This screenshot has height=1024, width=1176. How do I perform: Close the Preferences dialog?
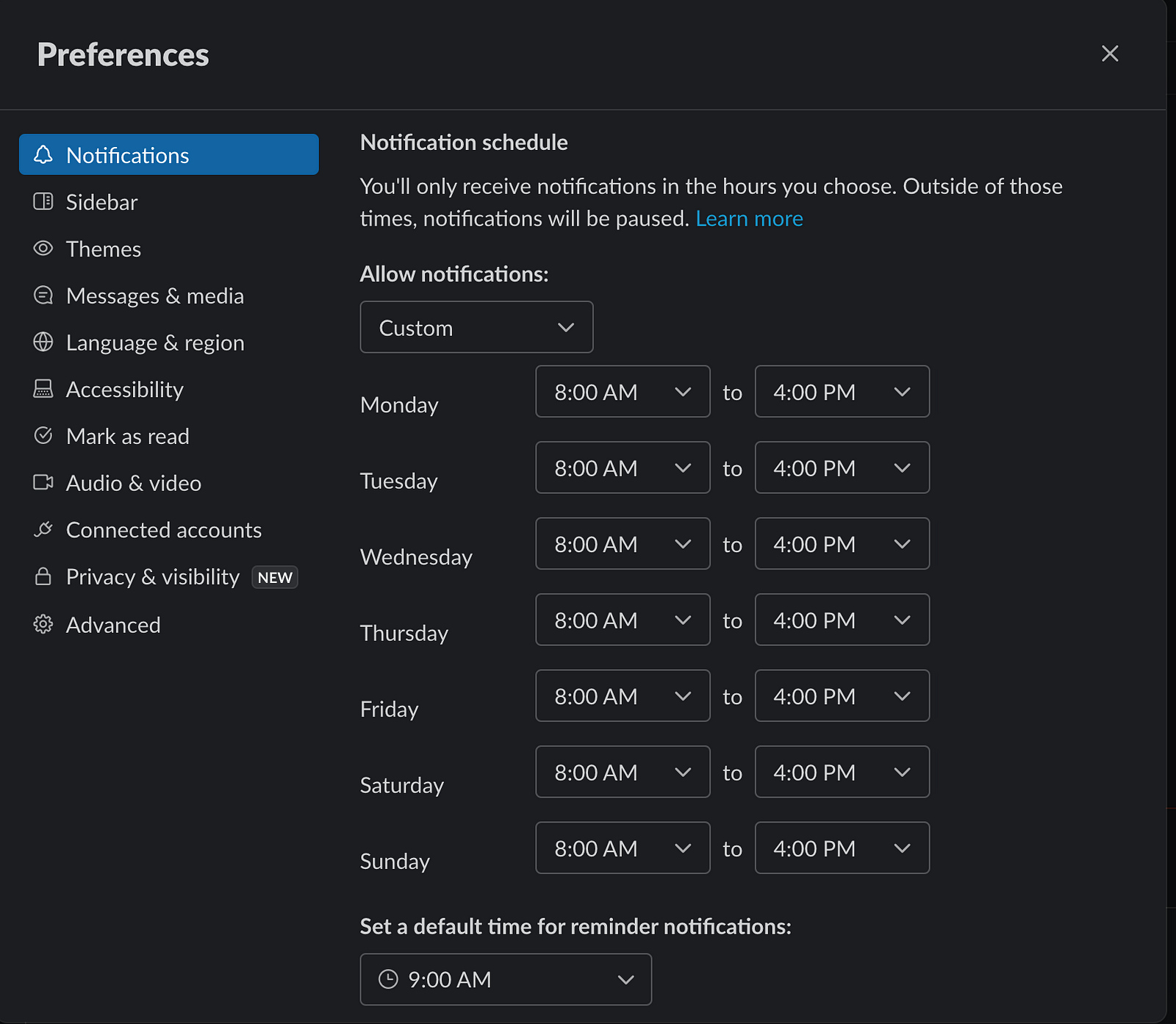click(x=1110, y=54)
